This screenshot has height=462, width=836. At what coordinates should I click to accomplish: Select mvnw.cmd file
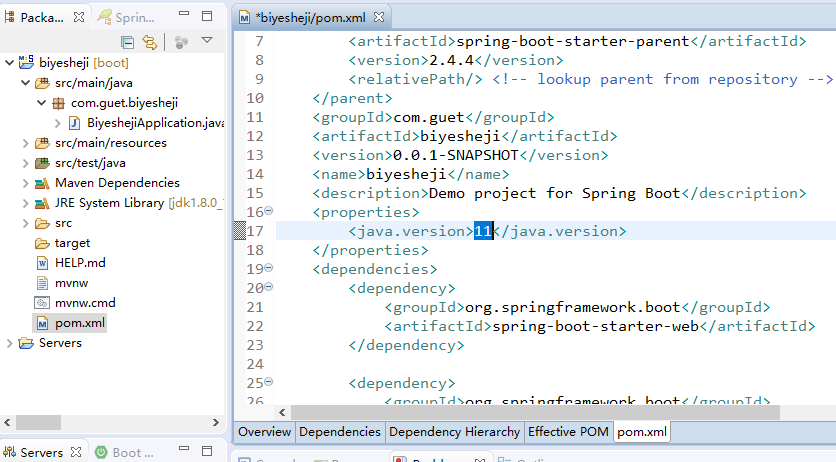point(75,303)
